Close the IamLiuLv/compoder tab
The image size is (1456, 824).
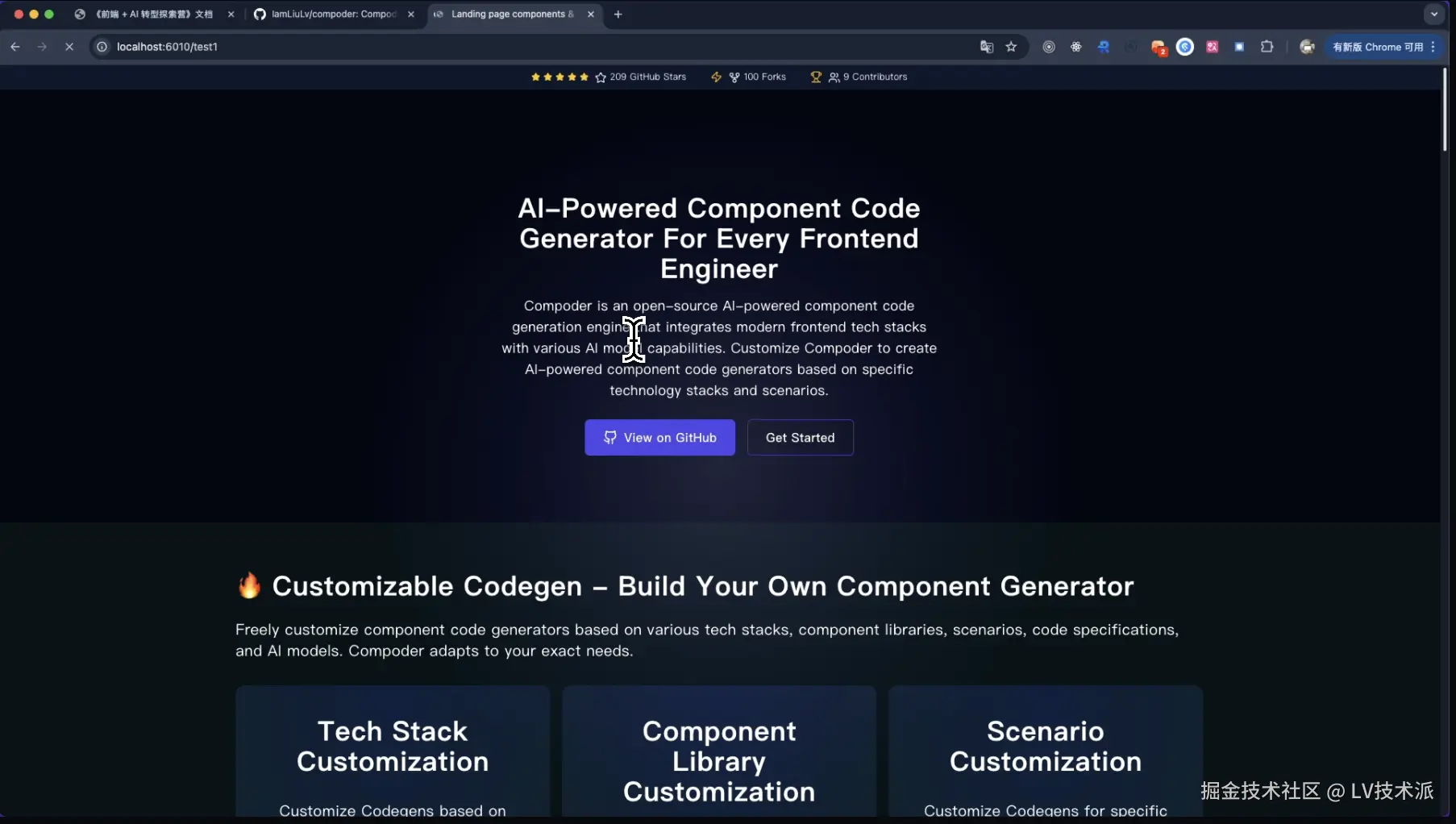coord(411,14)
